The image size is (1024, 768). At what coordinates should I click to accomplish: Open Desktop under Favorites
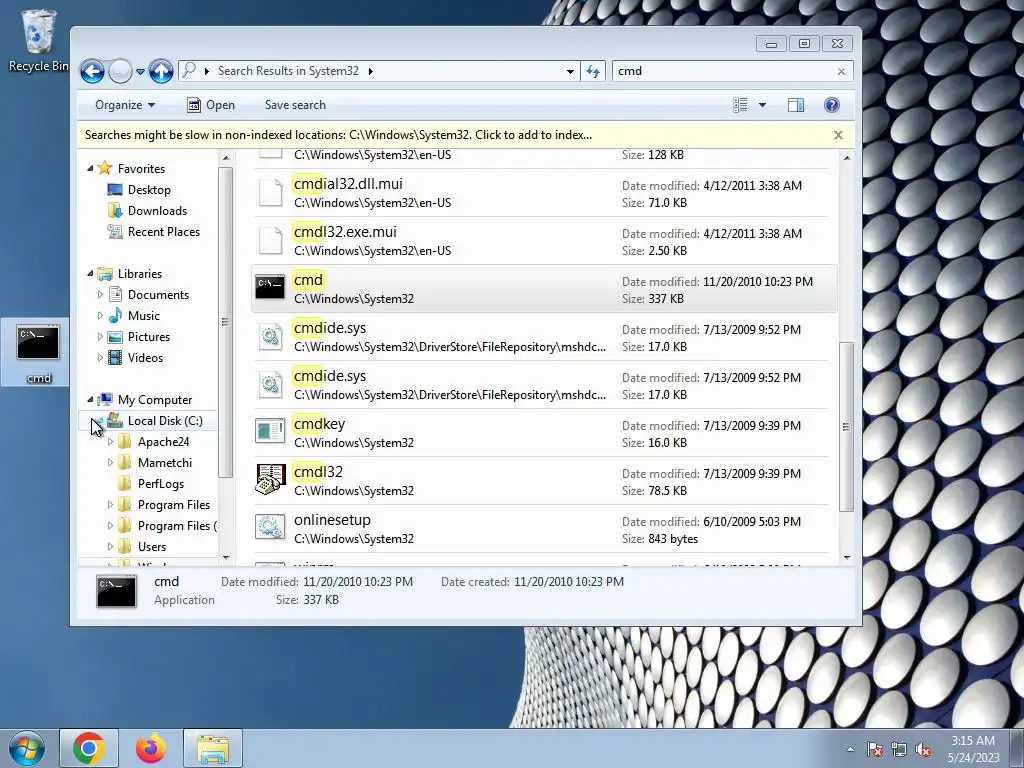pos(149,189)
